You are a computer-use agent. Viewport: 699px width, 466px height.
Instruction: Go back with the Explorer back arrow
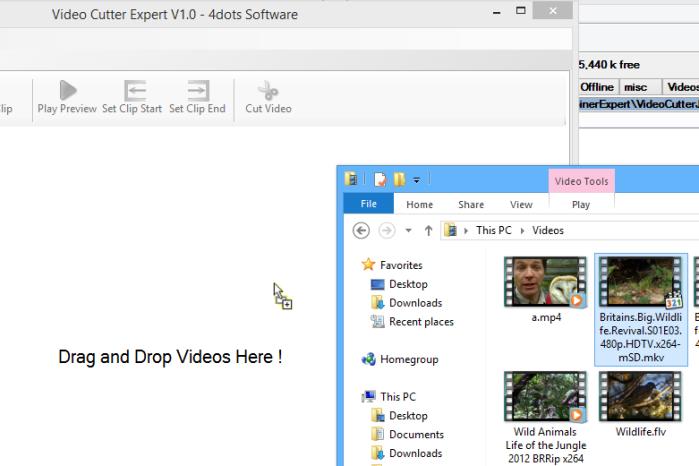click(361, 231)
